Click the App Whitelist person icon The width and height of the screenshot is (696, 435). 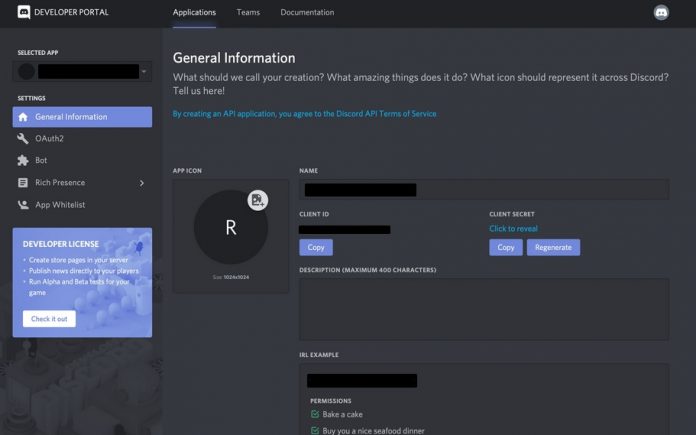pos(23,205)
